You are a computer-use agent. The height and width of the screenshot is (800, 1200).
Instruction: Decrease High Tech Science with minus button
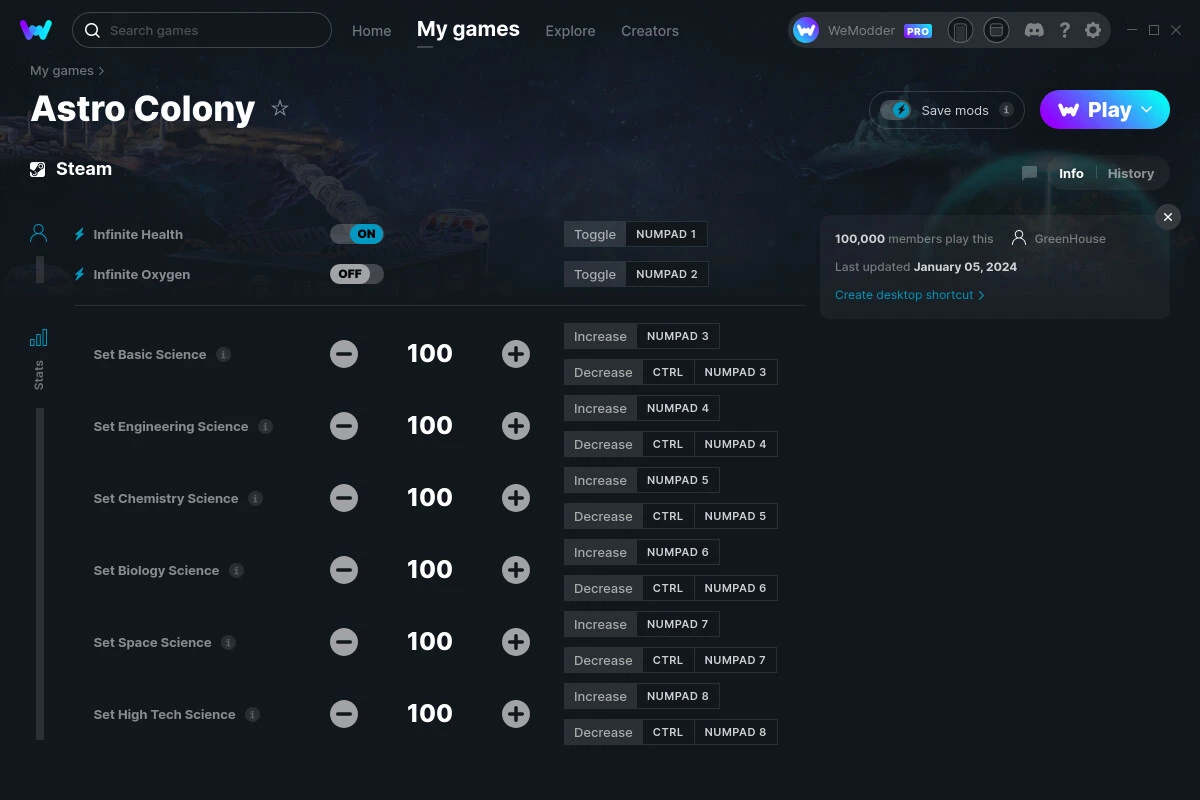(344, 714)
